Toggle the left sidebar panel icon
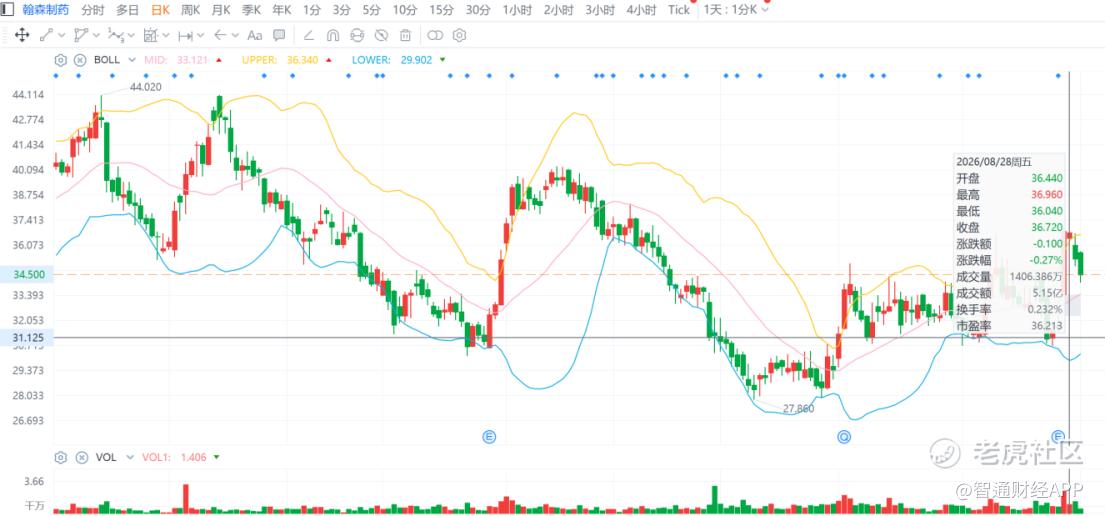 (x=8, y=9)
